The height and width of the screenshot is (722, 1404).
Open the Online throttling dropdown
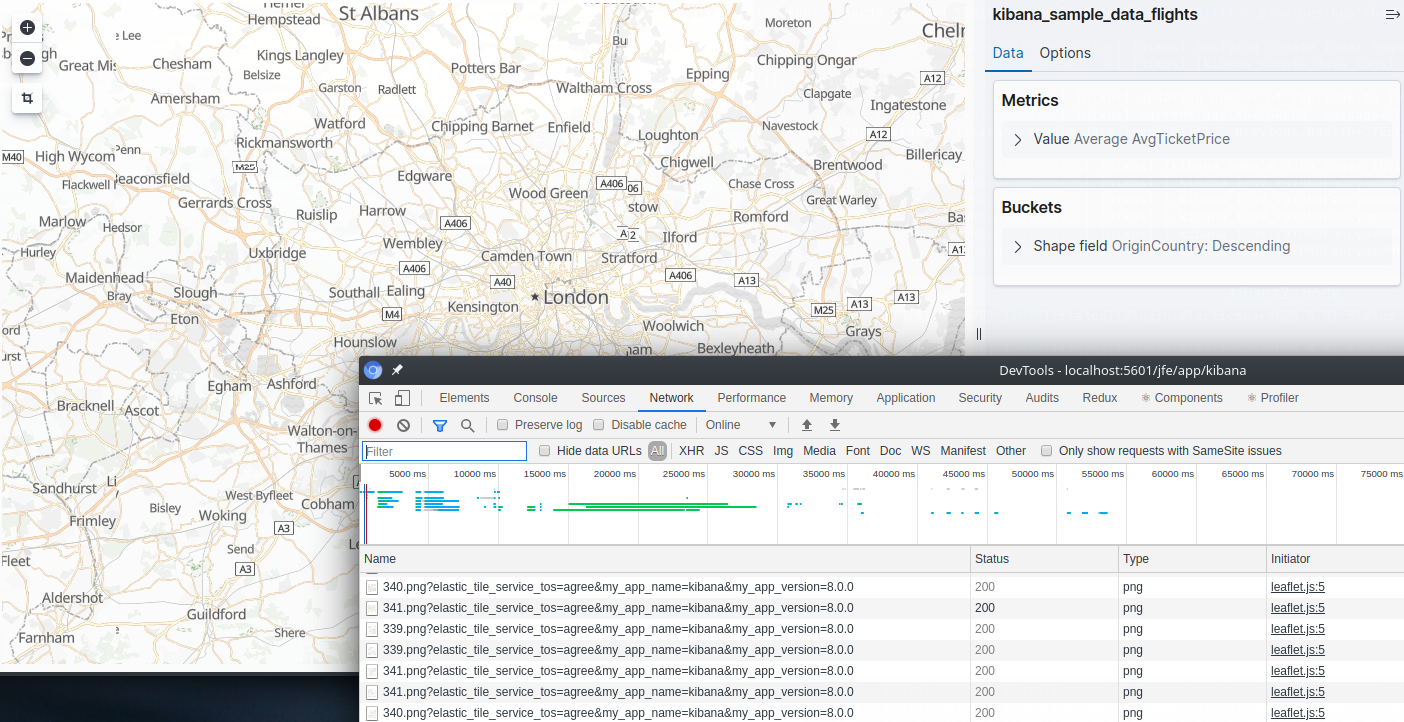tap(741, 425)
